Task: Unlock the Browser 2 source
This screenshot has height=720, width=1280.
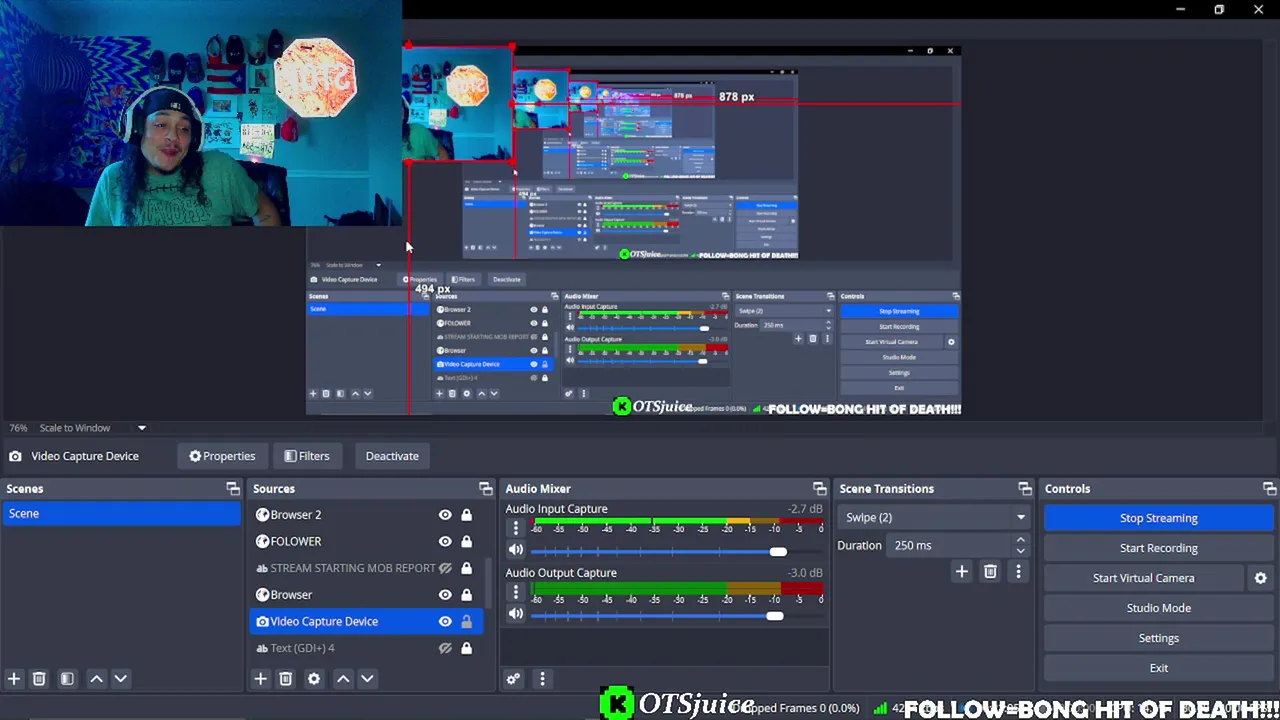Action: (x=466, y=515)
